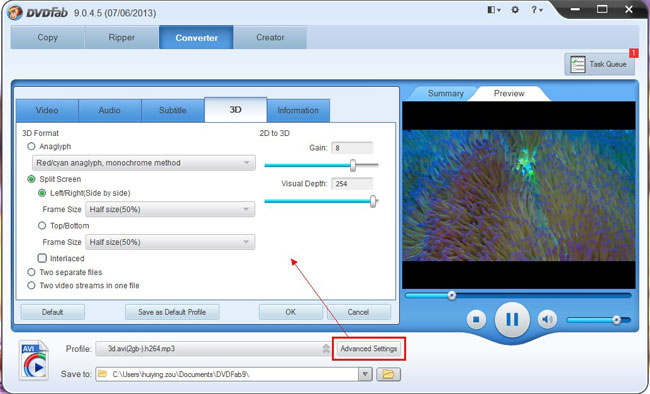This screenshot has width=650, height=394.
Task: Choose Left/Right (Side by side)
Action: pos(42,193)
